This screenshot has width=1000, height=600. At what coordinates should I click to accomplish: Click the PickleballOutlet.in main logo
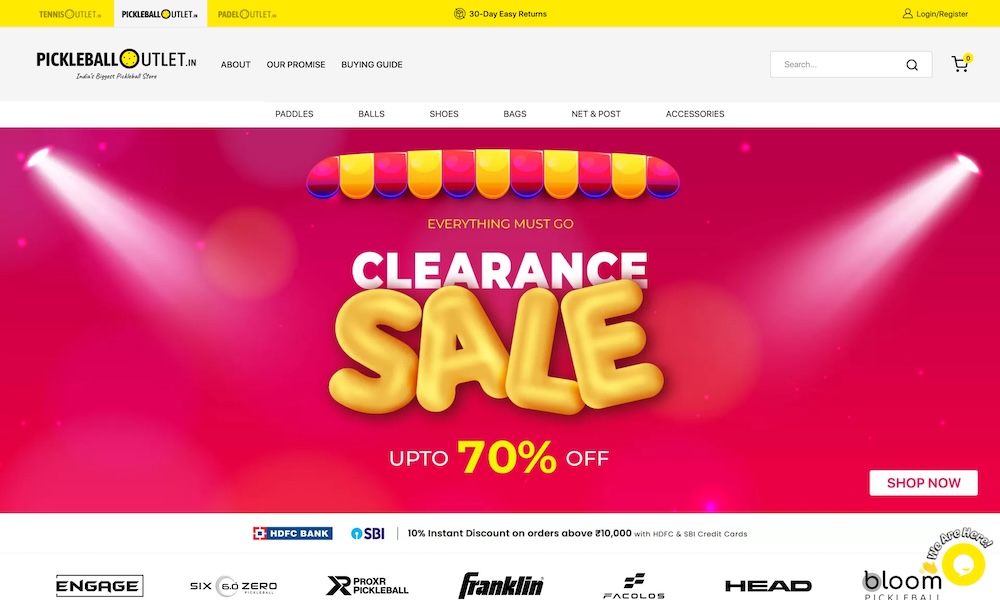click(x=116, y=64)
